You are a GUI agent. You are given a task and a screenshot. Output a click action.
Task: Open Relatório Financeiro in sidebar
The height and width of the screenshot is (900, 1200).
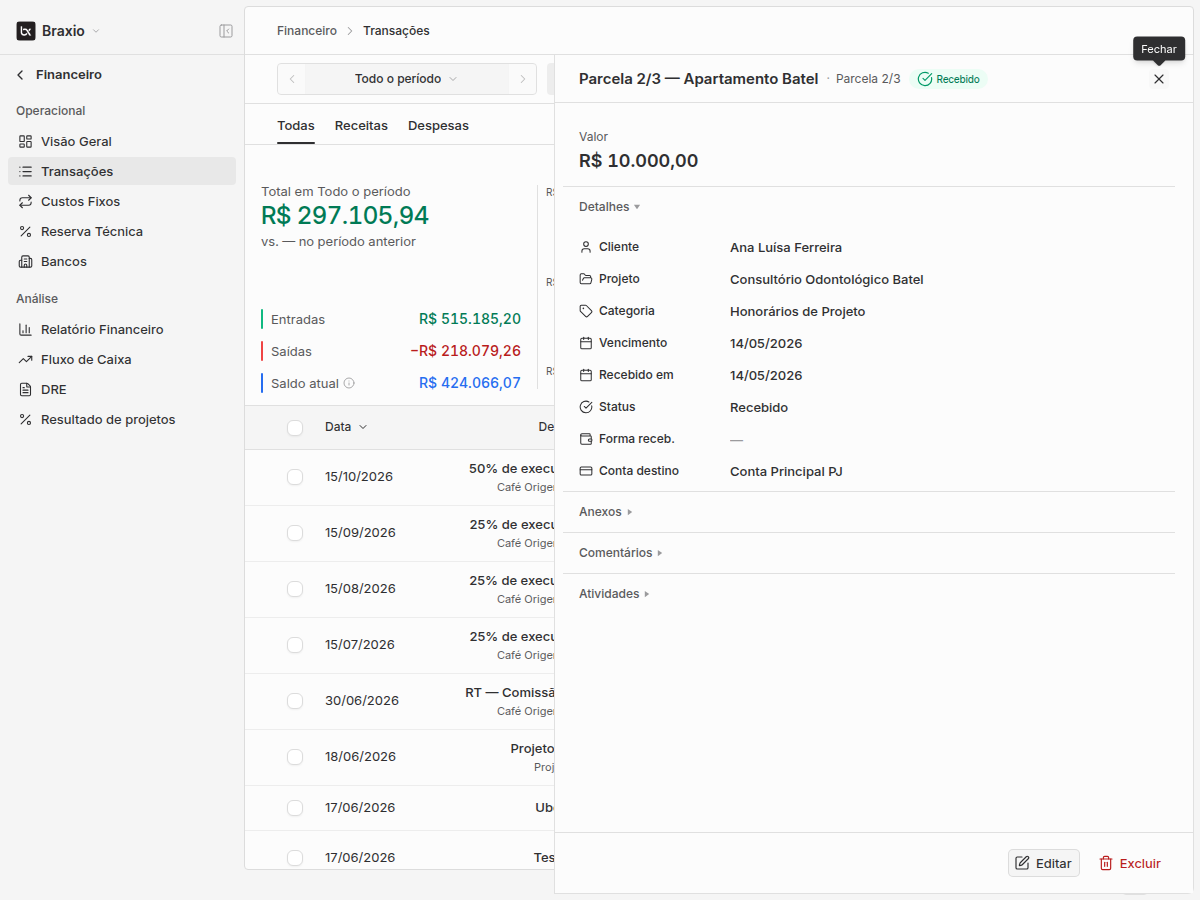[x=122, y=329]
